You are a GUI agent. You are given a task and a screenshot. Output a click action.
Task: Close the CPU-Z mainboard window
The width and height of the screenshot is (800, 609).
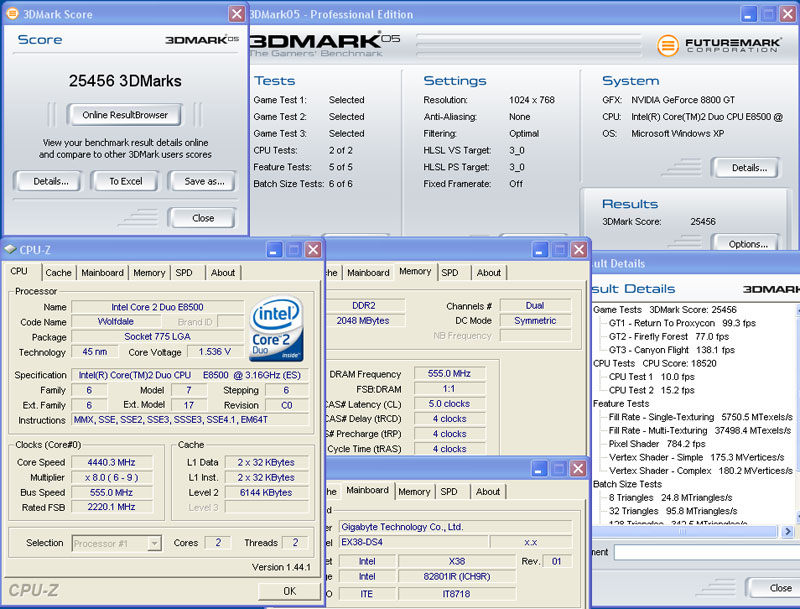(x=578, y=468)
